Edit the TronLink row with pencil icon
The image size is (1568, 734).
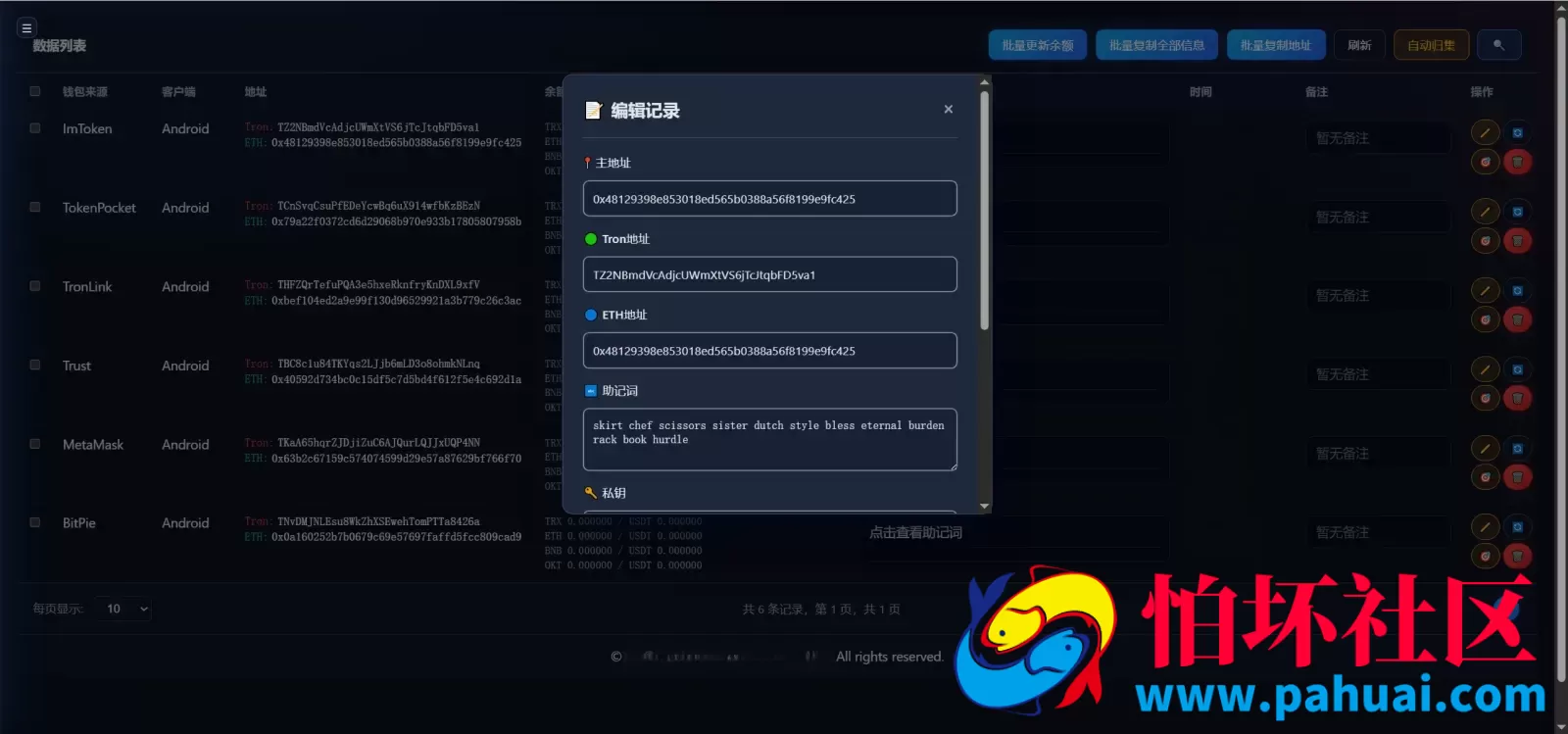click(x=1486, y=290)
